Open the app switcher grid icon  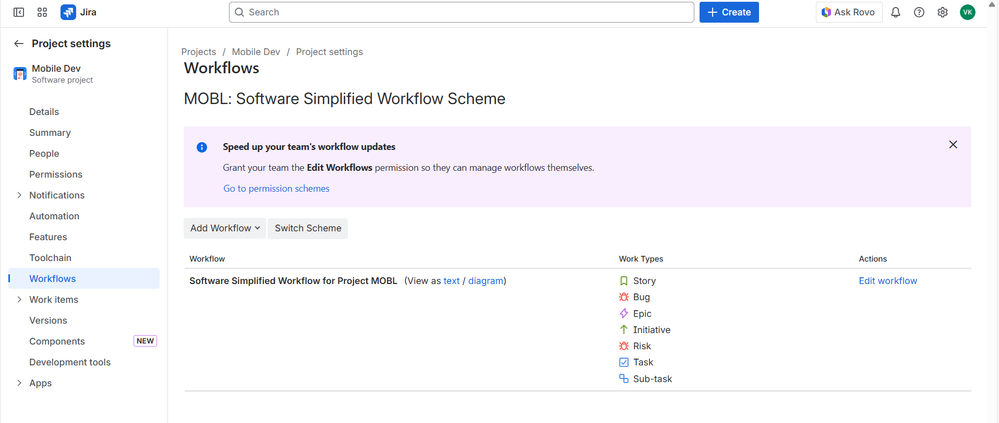tap(42, 12)
